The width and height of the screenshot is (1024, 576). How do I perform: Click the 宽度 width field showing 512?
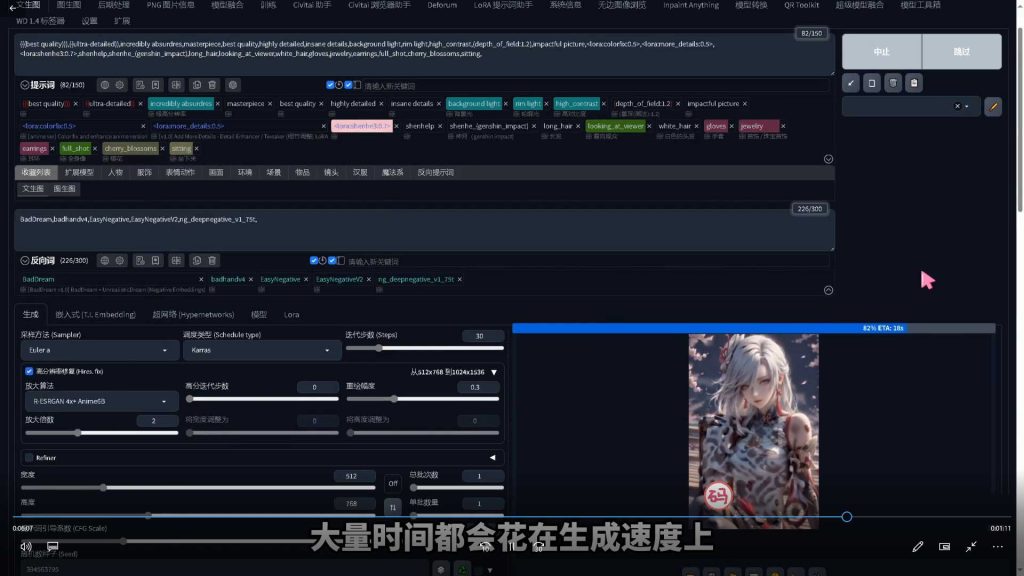click(x=353, y=476)
